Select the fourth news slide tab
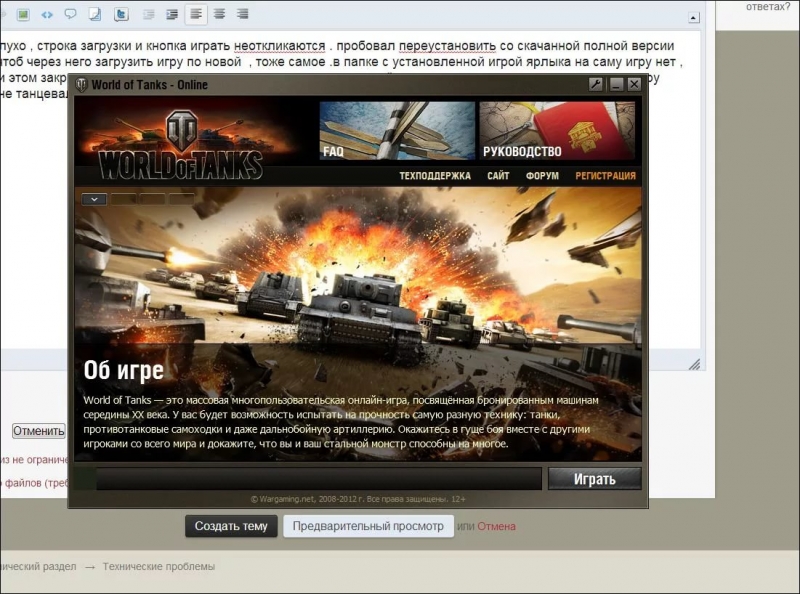Image resolution: width=800 pixels, height=594 pixels. pyautogui.click(x=182, y=199)
